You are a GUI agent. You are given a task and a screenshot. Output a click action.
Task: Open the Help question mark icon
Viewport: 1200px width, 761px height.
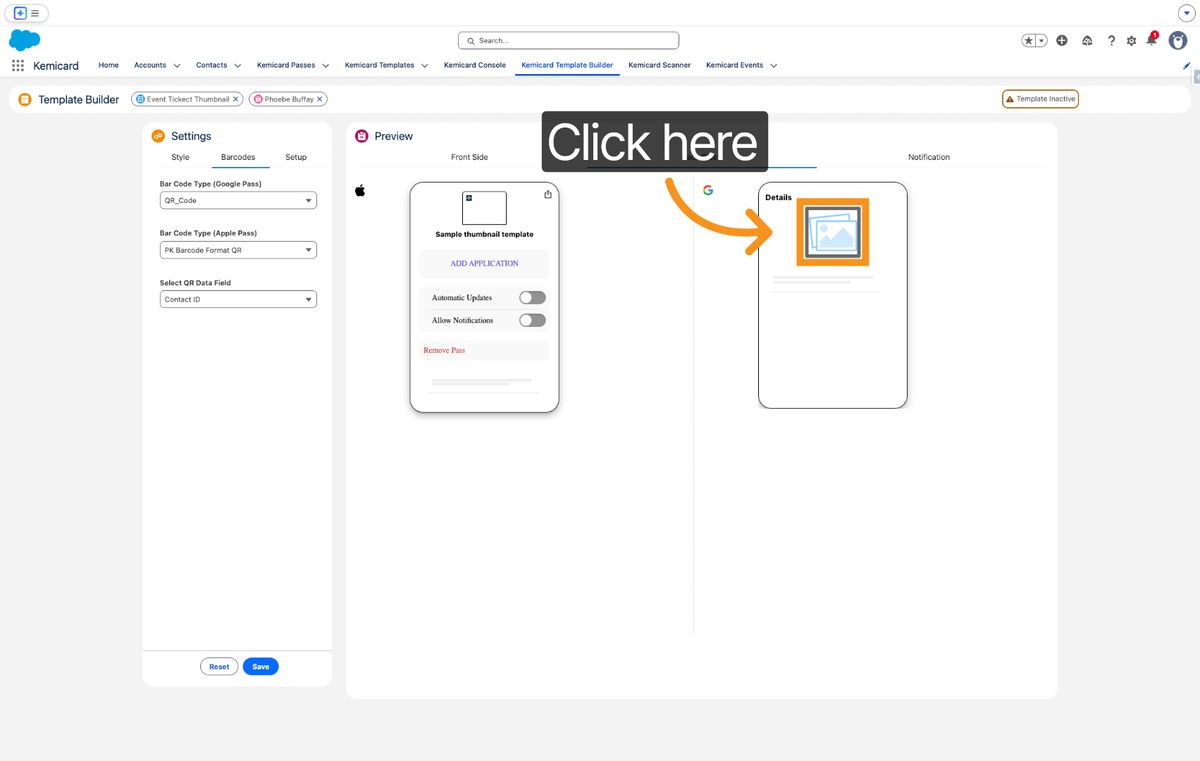pos(1111,40)
